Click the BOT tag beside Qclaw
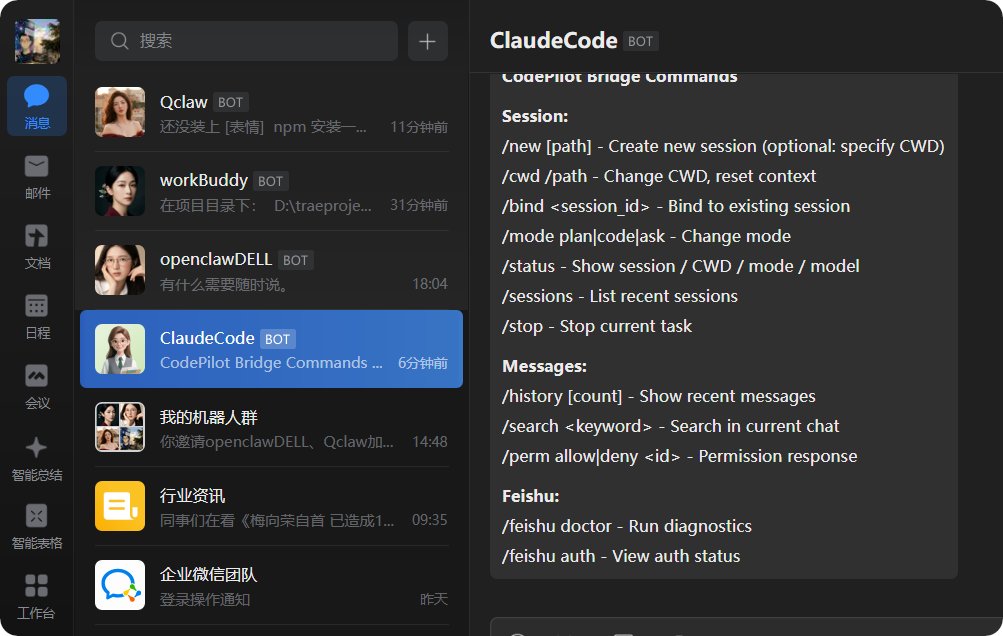The image size is (1003, 636). 230,102
